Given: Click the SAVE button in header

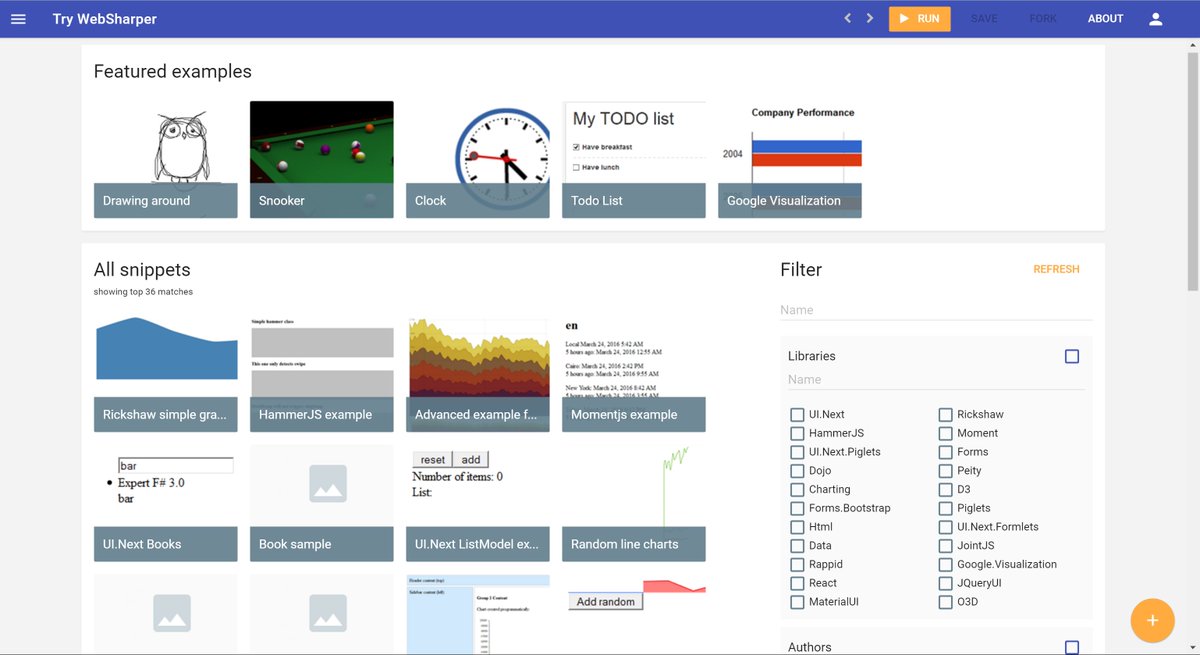Looking at the screenshot, I should tap(984, 19).
